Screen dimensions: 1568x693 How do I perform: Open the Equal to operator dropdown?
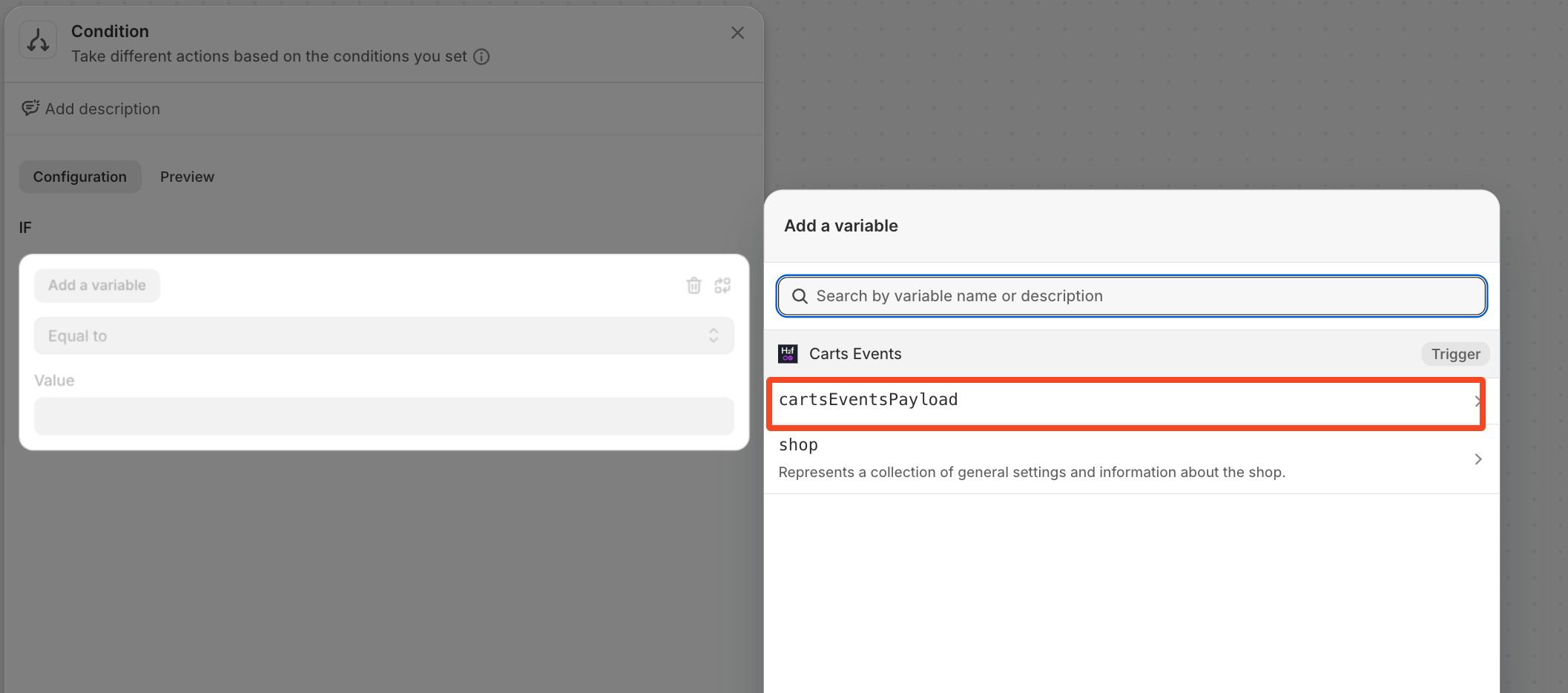[x=383, y=336]
